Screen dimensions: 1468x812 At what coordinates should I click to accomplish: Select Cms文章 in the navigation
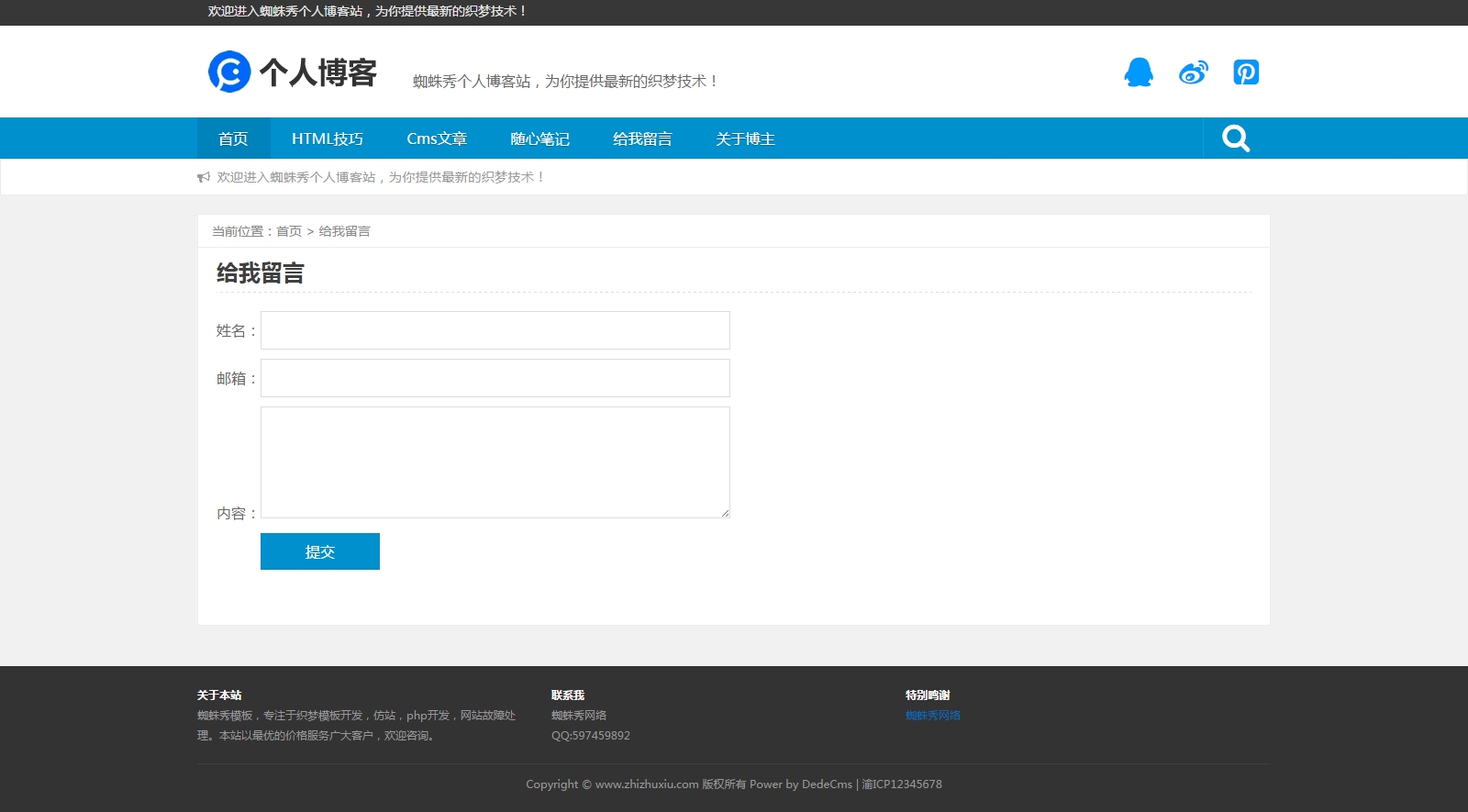437,139
